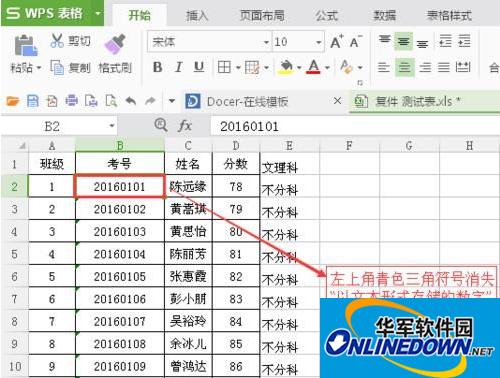Toggle top vertical alignment
500x378 pixels.
tap(384, 39)
